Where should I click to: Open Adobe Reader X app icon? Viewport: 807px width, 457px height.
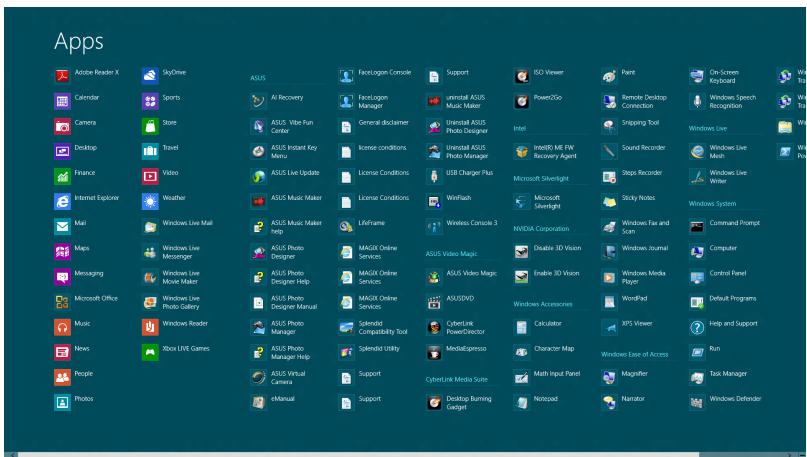pyautogui.click(x=62, y=76)
